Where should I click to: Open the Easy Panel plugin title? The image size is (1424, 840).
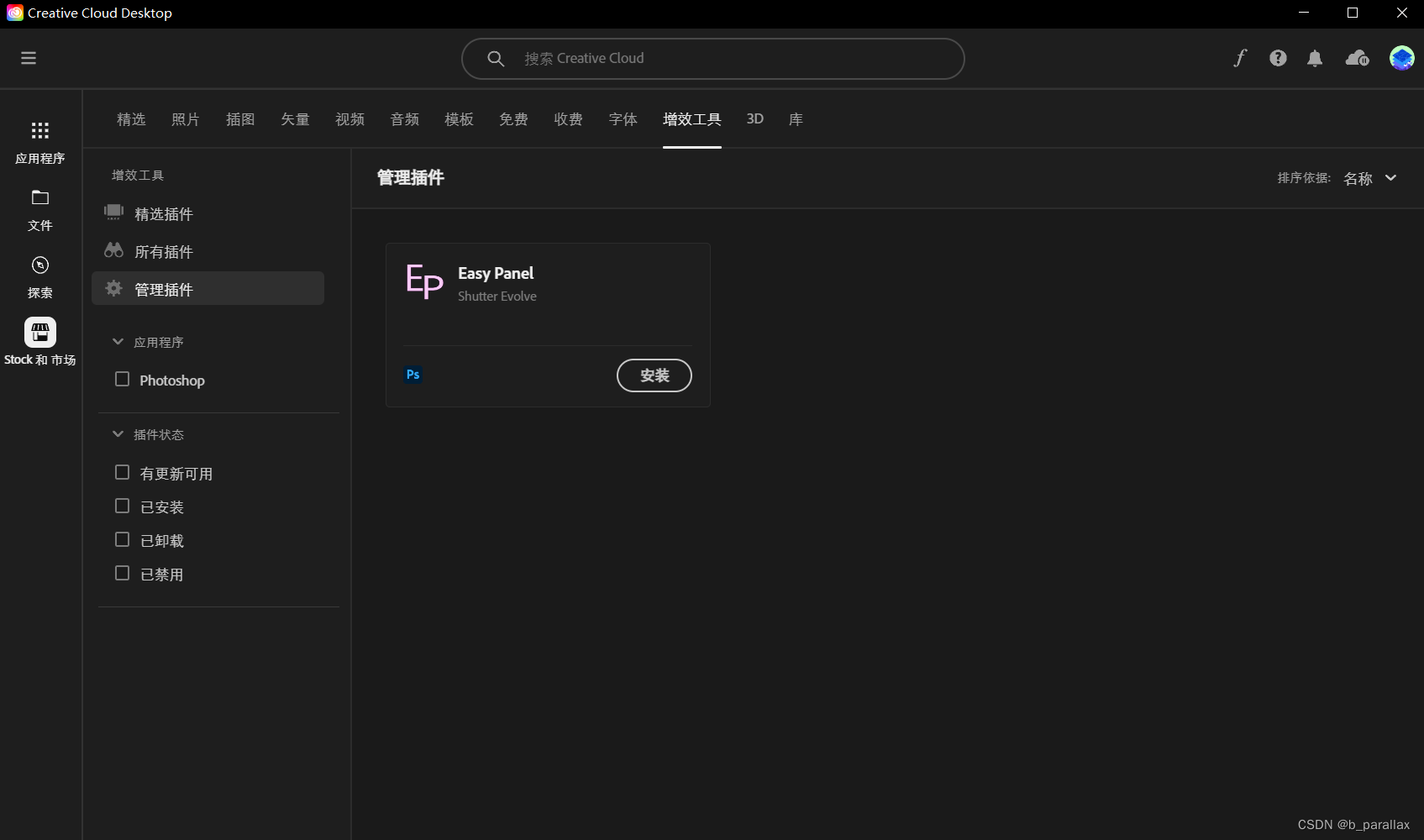[x=496, y=273]
